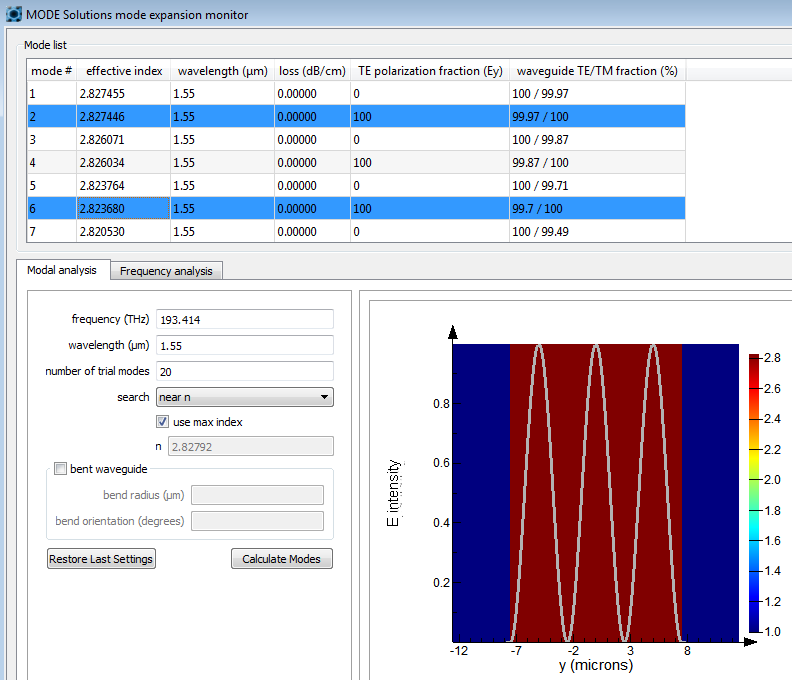
Task: Click TE/TM fraction cell '100 / 99.49'
Action: tap(597, 231)
